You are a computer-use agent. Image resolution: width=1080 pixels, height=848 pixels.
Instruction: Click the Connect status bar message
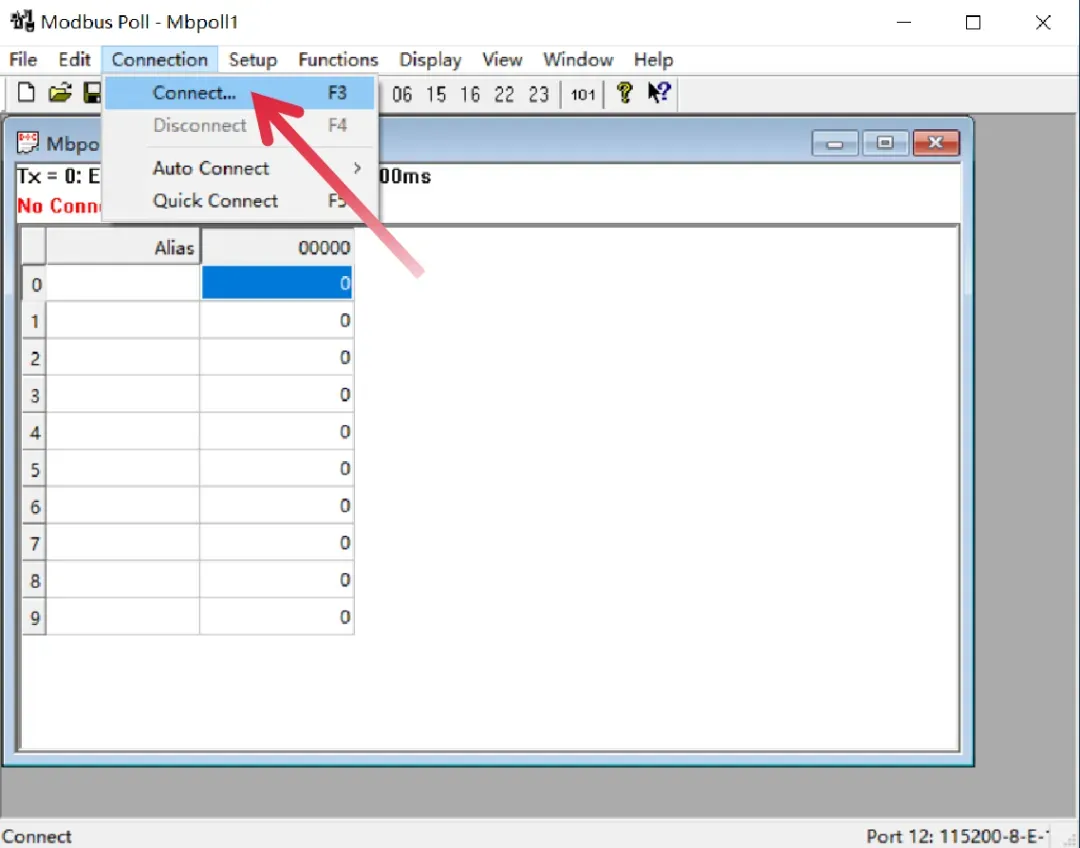pos(37,836)
